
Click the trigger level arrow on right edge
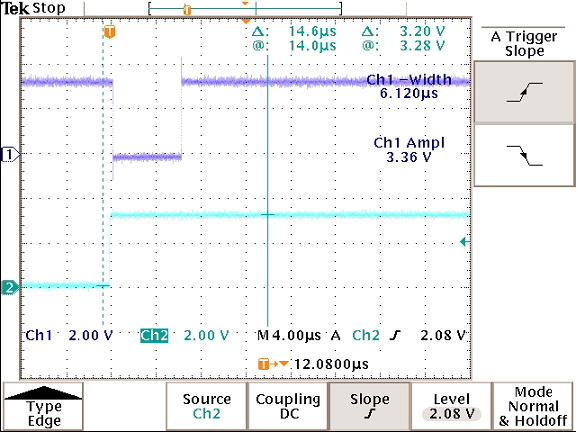click(465, 242)
